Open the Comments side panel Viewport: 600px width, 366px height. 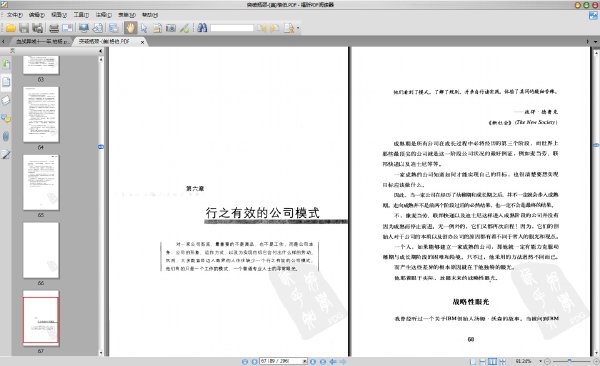(6, 118)
